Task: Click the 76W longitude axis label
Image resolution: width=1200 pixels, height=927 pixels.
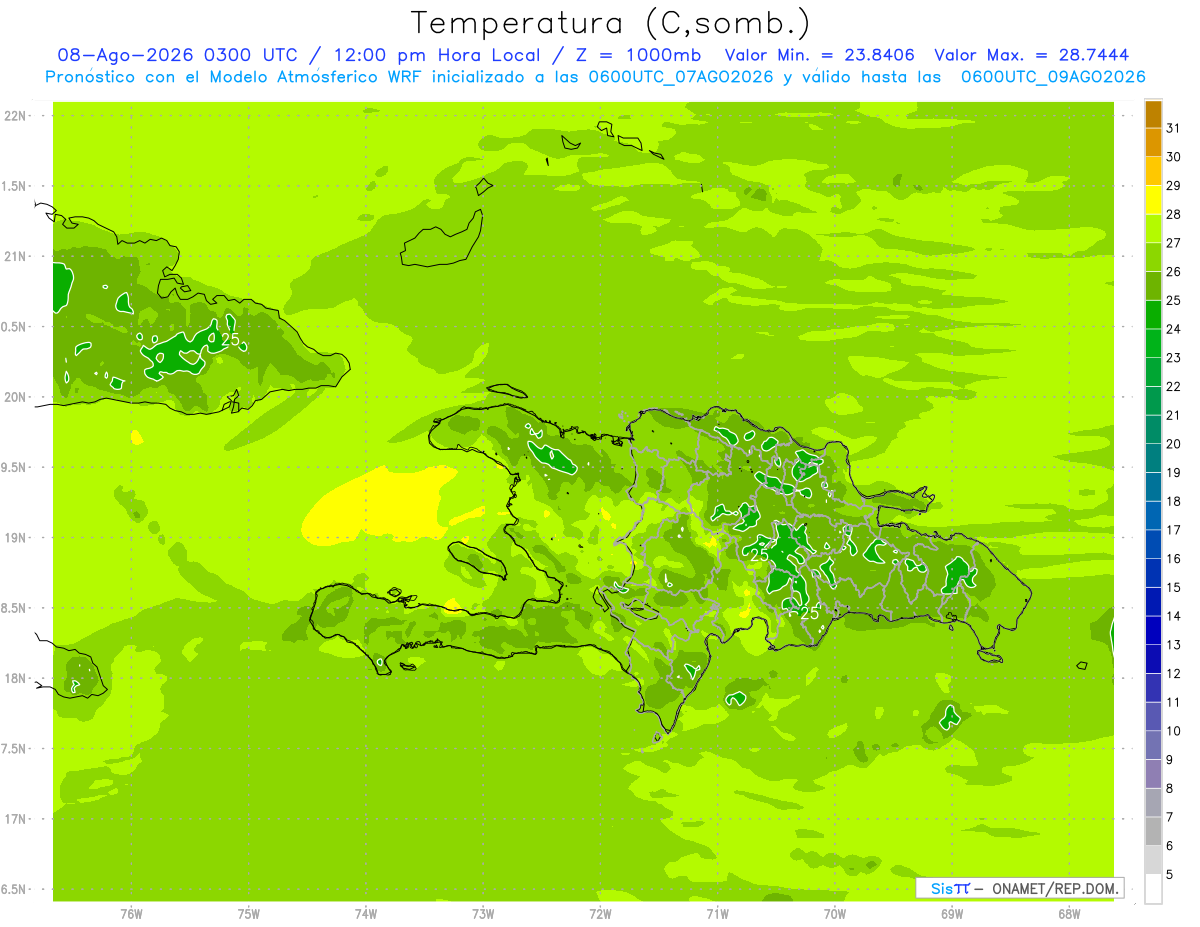Action: [x=131, y=914]
